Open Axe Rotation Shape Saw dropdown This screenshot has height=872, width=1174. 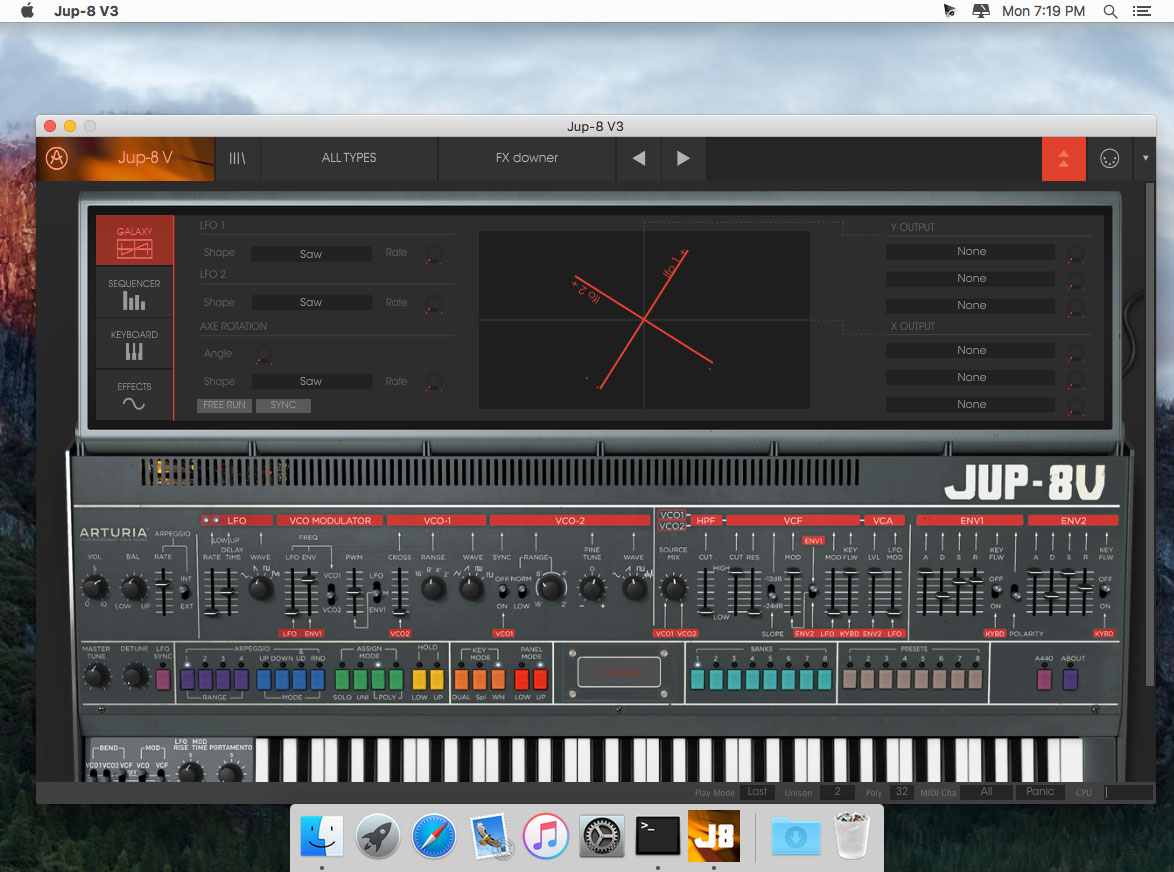[x=311, y=381]
